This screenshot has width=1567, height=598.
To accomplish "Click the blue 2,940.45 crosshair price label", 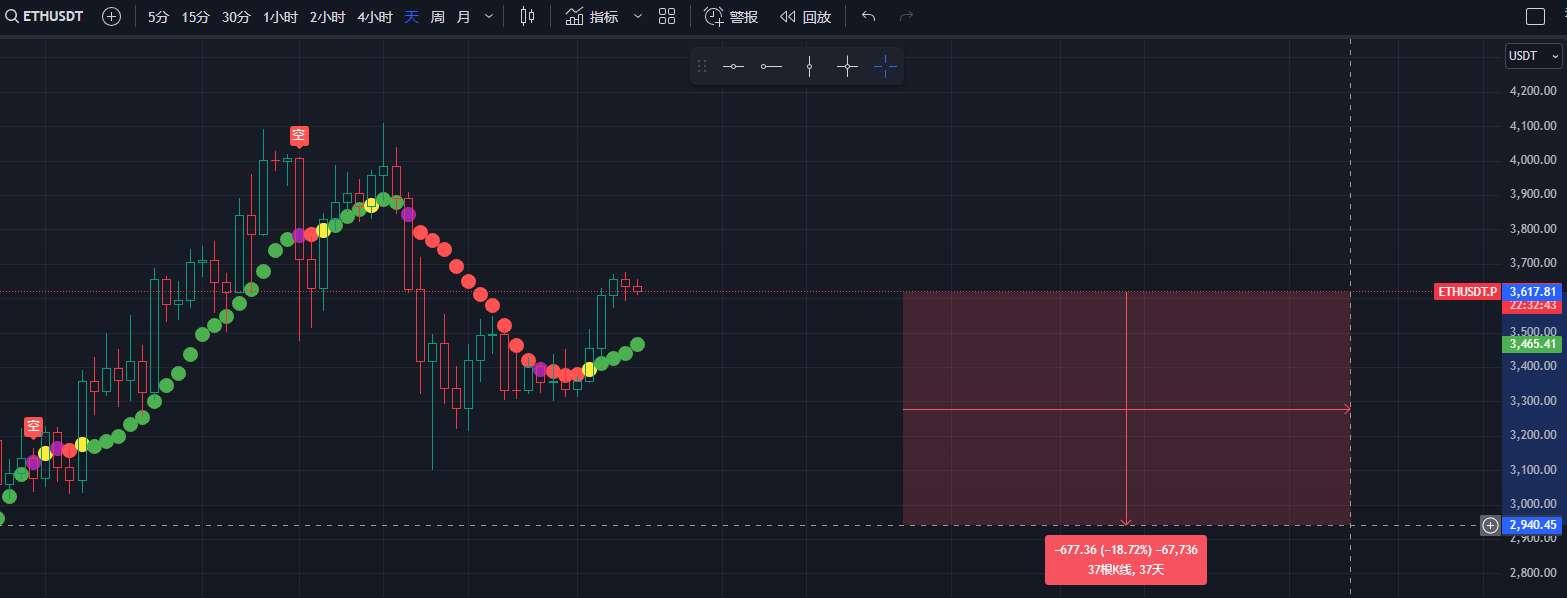I will (x=1533, y=525).
